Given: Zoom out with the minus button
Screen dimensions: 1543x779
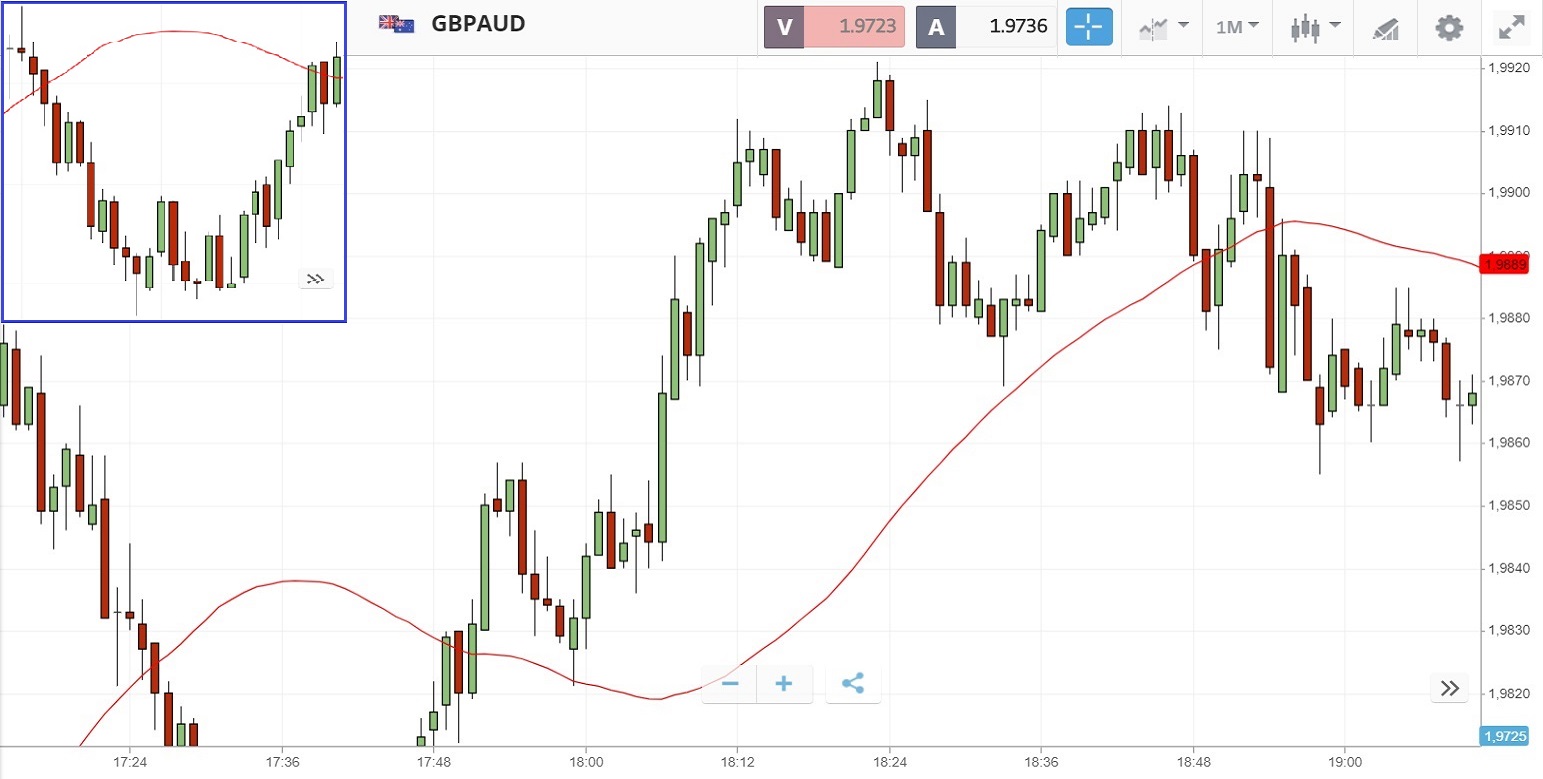Looking at the screenshot, I should tap(730, 684).
